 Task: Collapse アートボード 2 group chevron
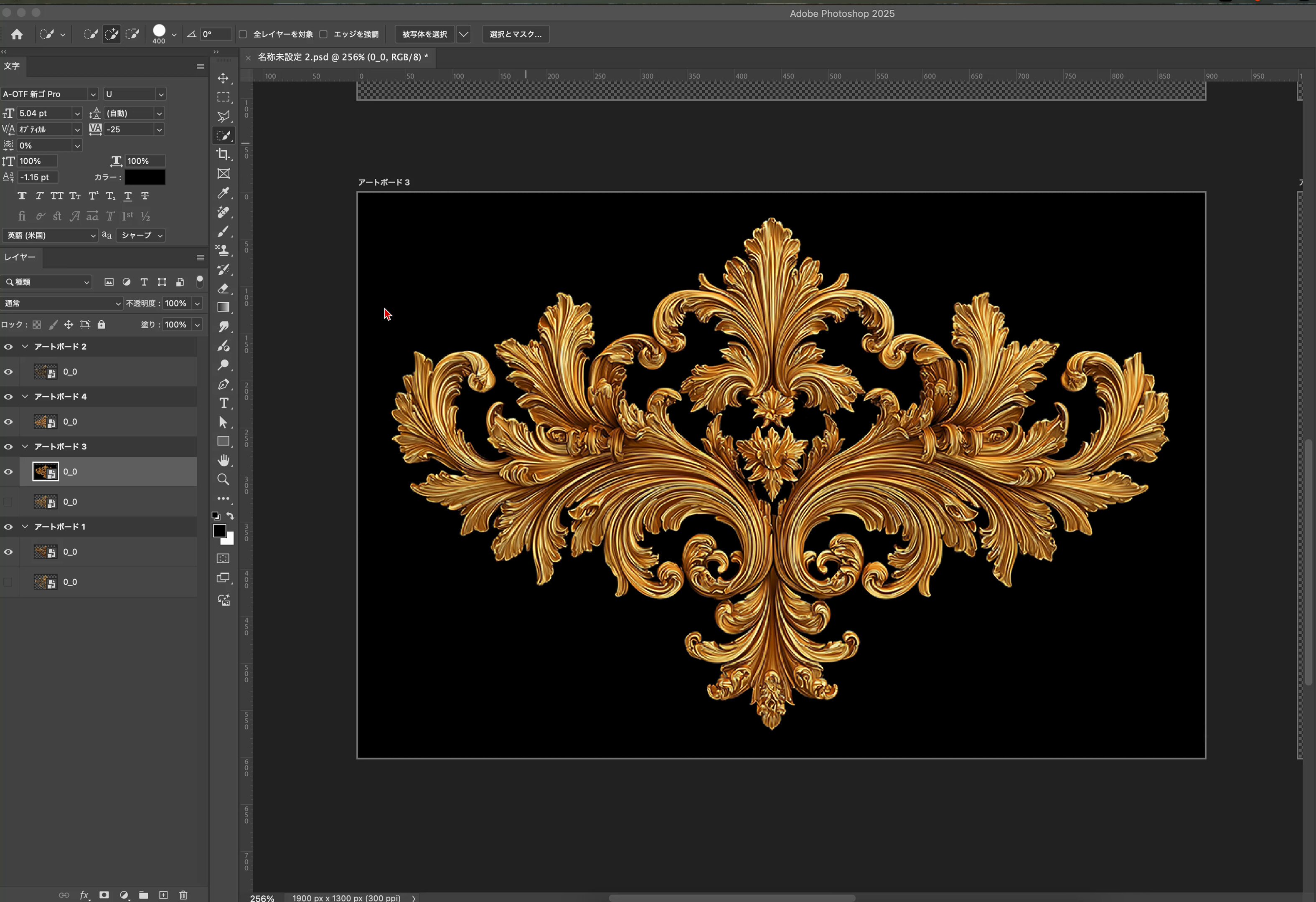(25, 346)
